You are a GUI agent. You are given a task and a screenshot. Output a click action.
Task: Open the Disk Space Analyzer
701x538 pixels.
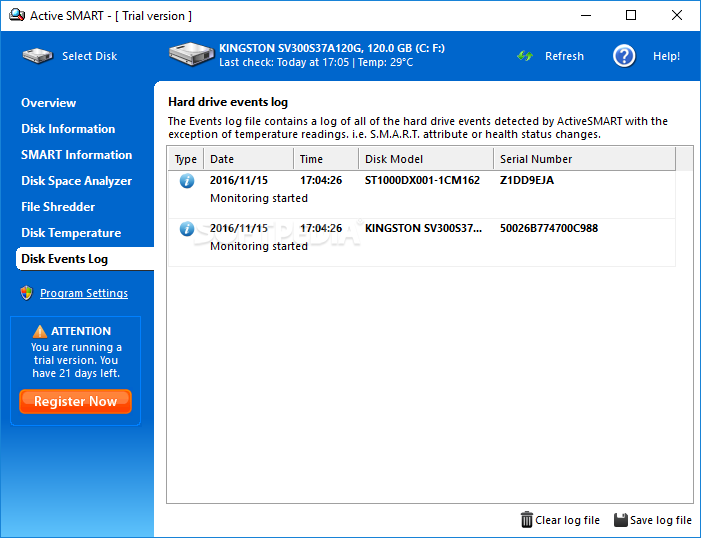point(76,181)
